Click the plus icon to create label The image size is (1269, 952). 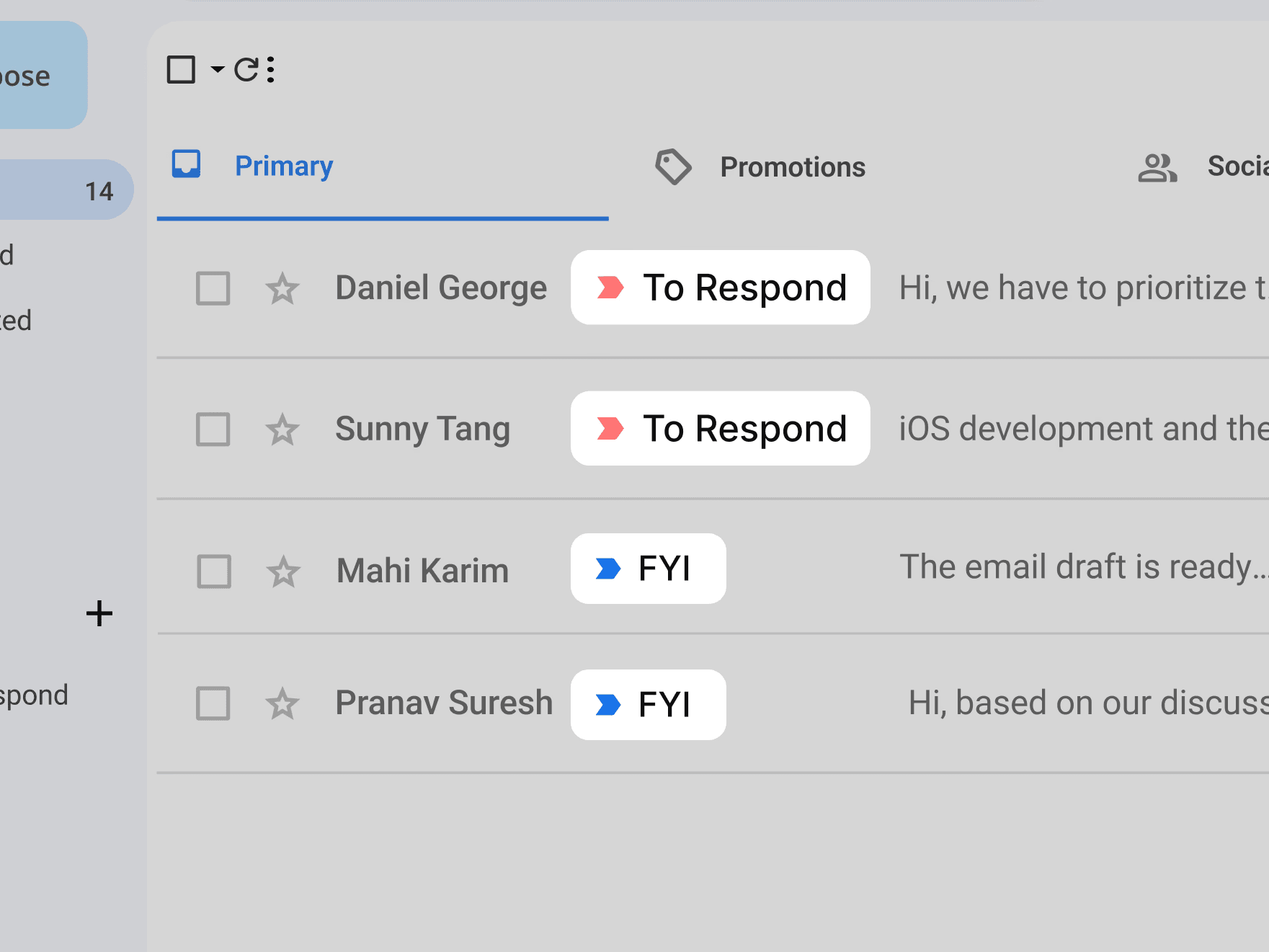click(99, 614)
